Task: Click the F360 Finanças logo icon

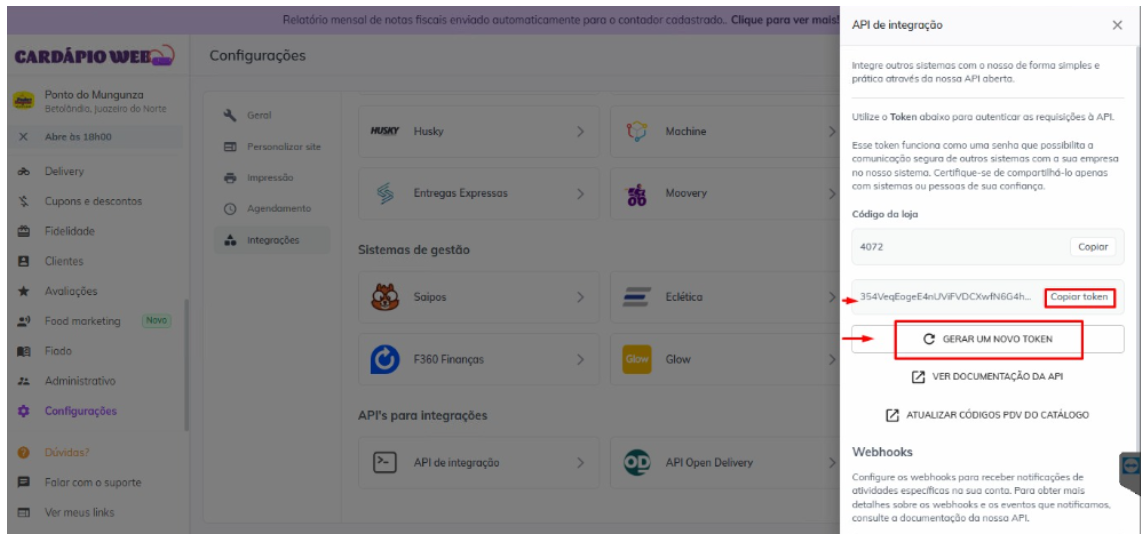Action: pyautogui.click(x=385, y=359)
